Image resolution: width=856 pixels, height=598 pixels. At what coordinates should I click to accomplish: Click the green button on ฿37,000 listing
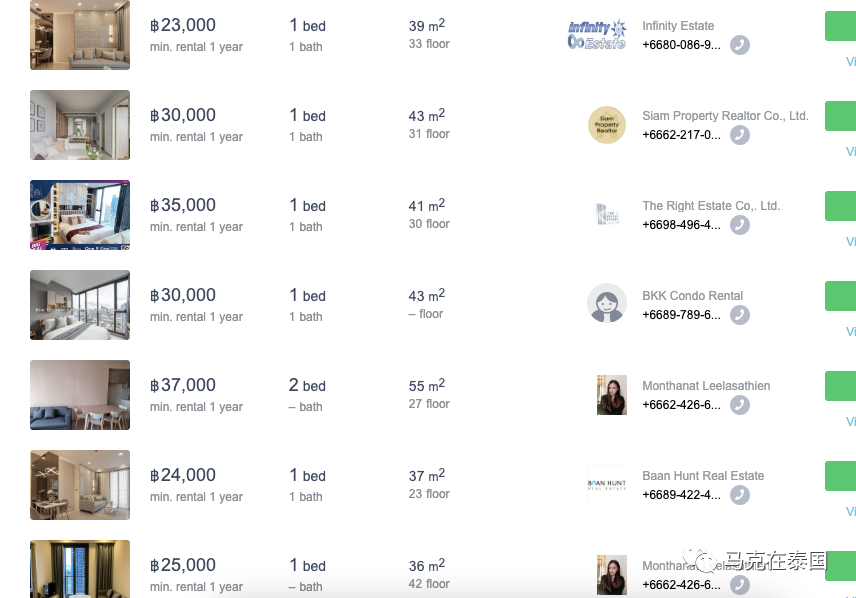(840, 386)
